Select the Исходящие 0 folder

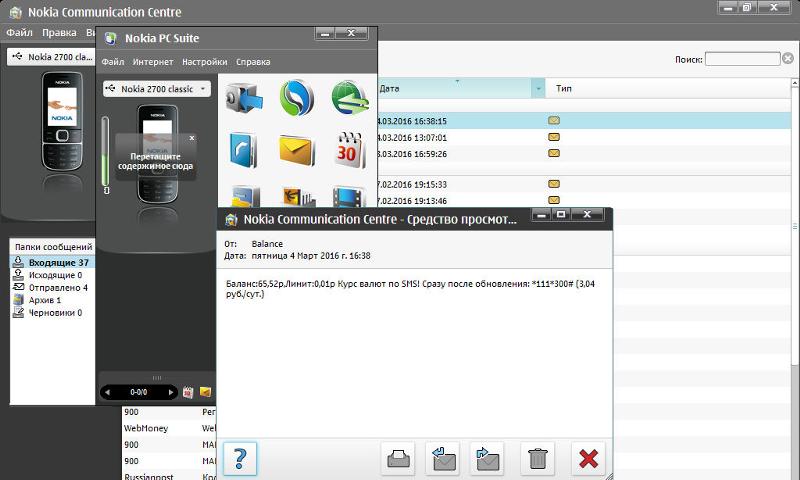tap(53, 275)
